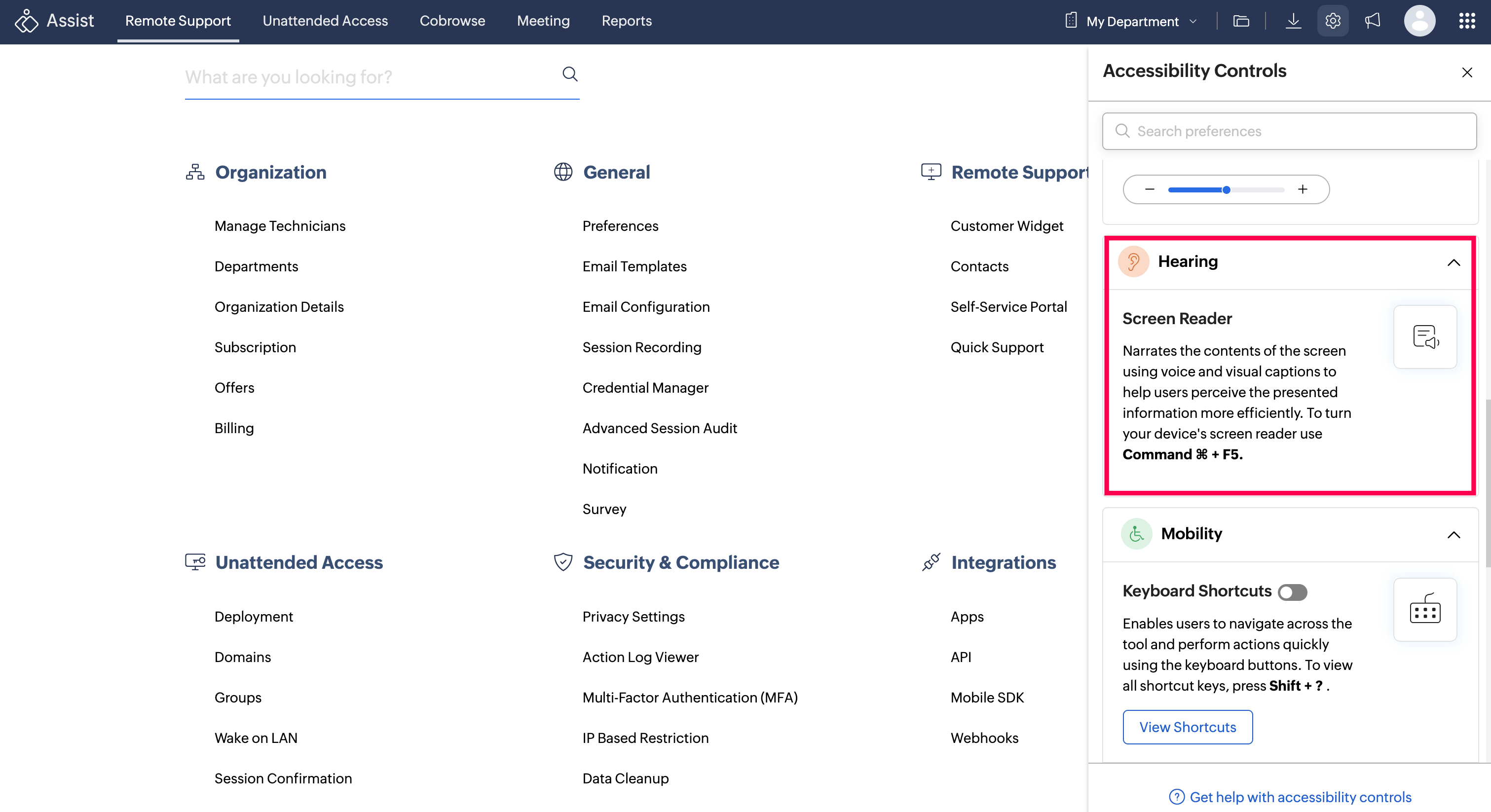
Task: Enable the Keyboard Shortcuts toggle
Action: tap(1292, 592)
